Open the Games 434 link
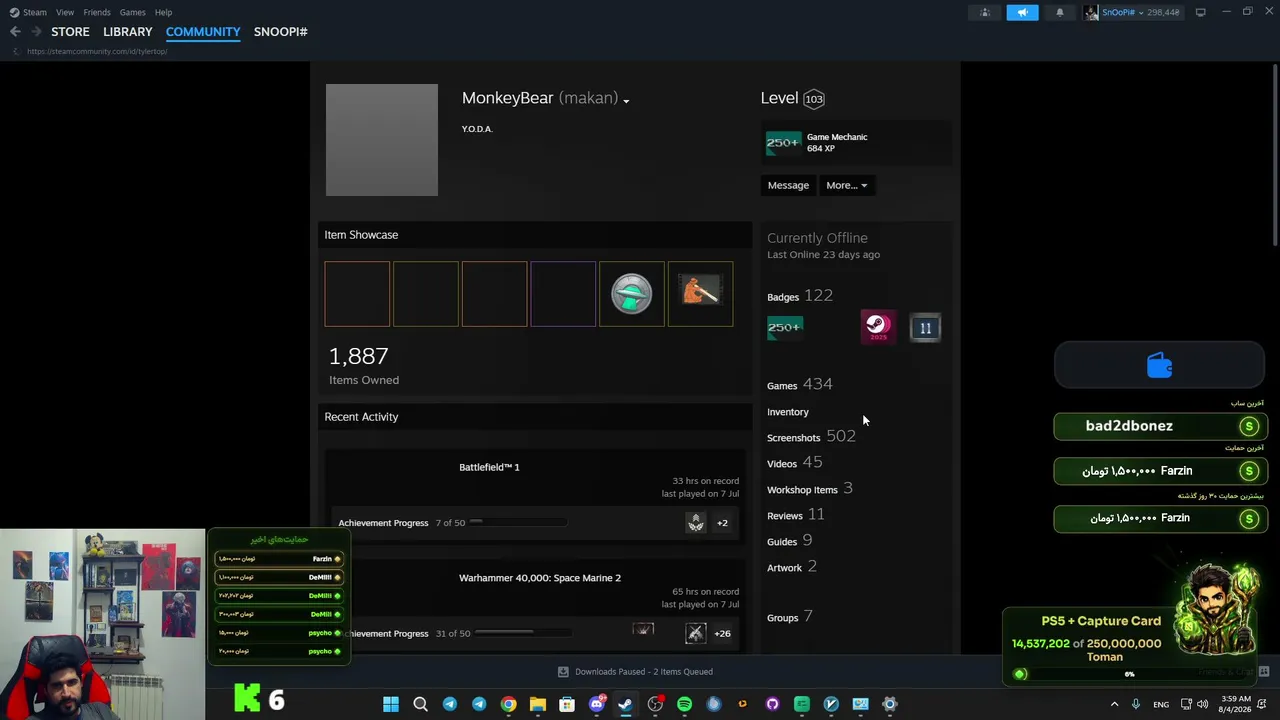Viewport: 1280px width, 720px height. (800, 385)
